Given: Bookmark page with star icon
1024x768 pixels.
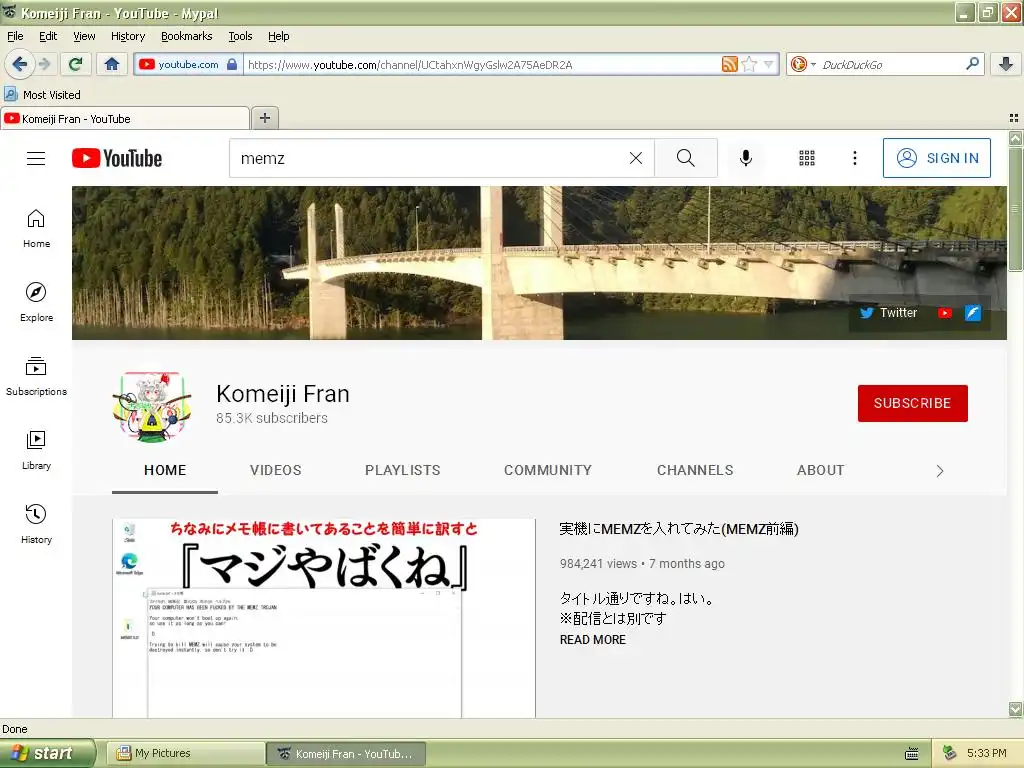Looking at the screenshot, I should [x=750, y=64].
